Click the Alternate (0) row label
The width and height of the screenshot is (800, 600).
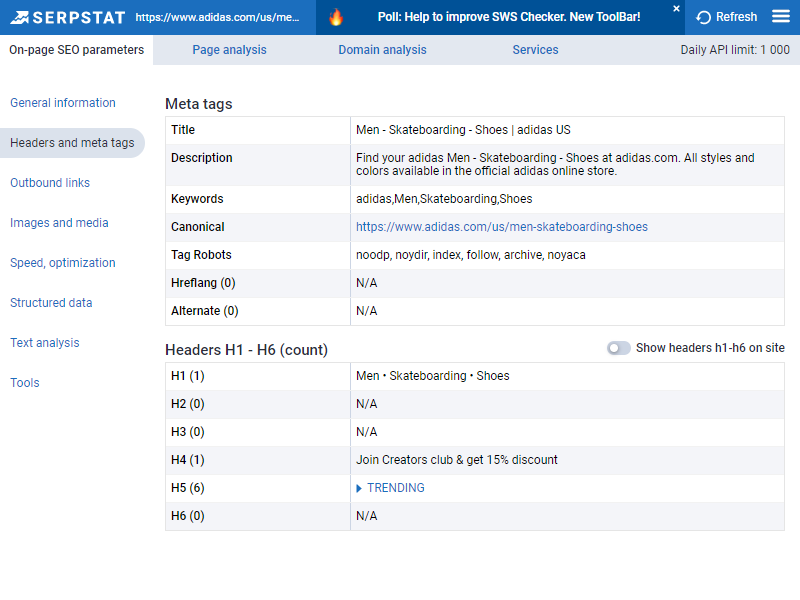(x=205, y=311)
